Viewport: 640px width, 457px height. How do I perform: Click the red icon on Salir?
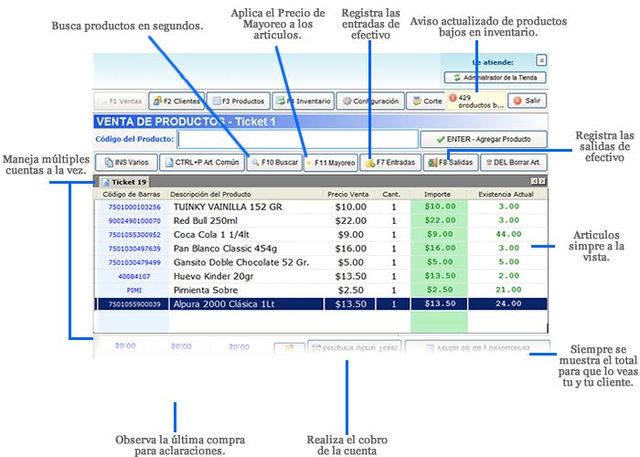pyautogui.click(x=517, y=100)
